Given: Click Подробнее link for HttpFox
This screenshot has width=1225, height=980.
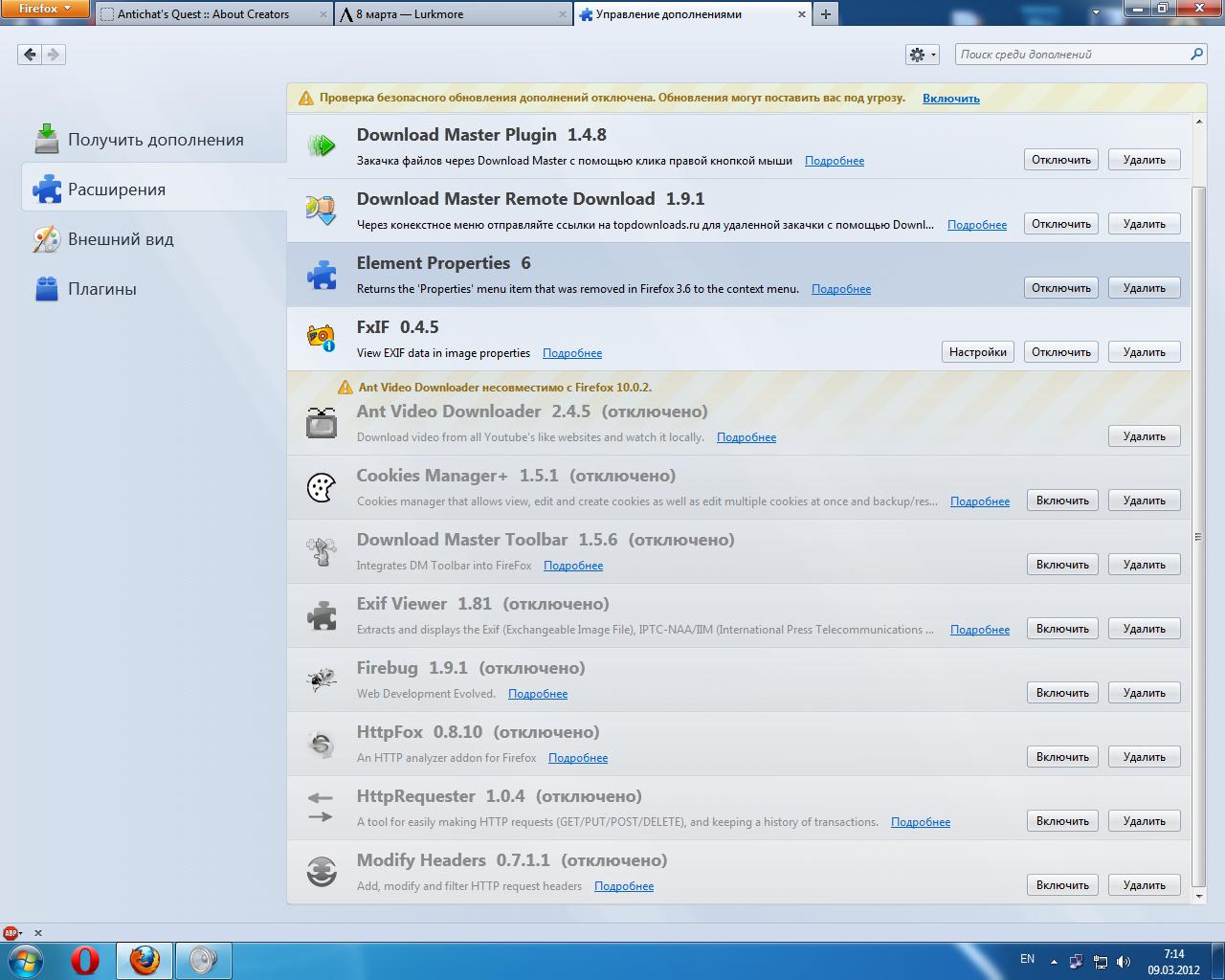Looking at the screenshot, I should 578,758.
